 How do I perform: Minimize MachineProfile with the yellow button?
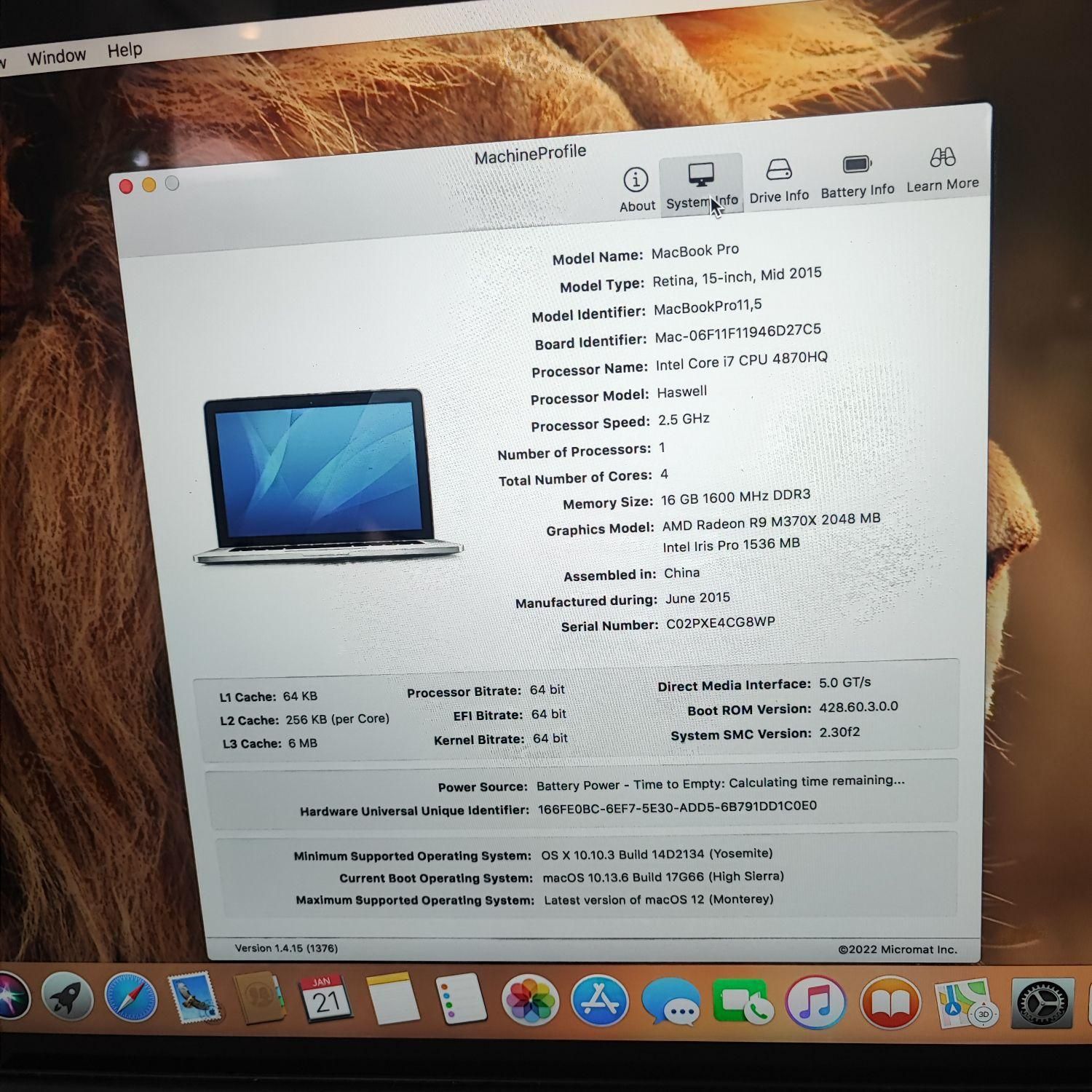click(149, 185)
